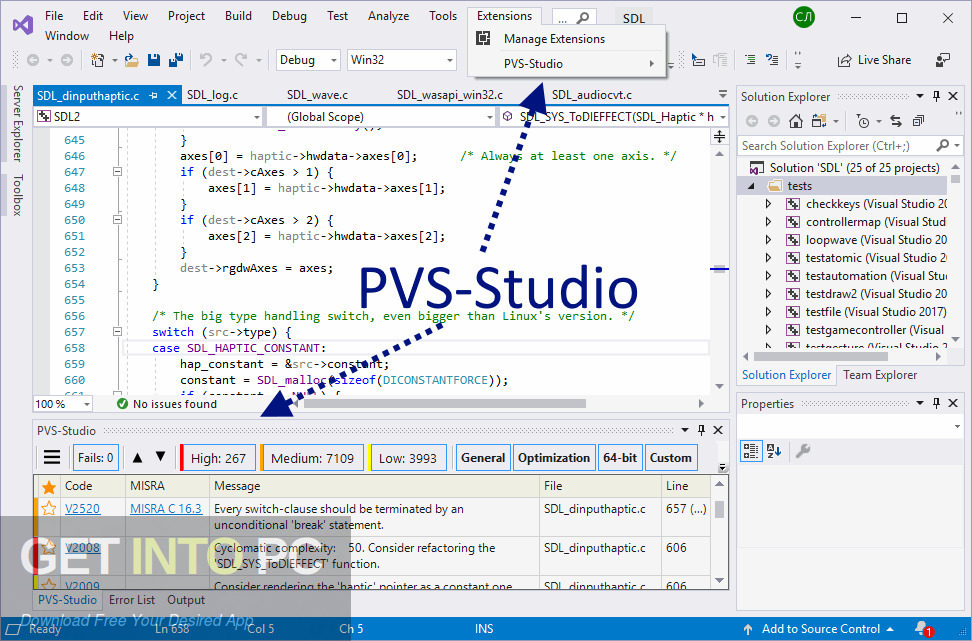Toggle Medium: 7109 severity filter
972x641 pixels.
[x=312, y=458]
